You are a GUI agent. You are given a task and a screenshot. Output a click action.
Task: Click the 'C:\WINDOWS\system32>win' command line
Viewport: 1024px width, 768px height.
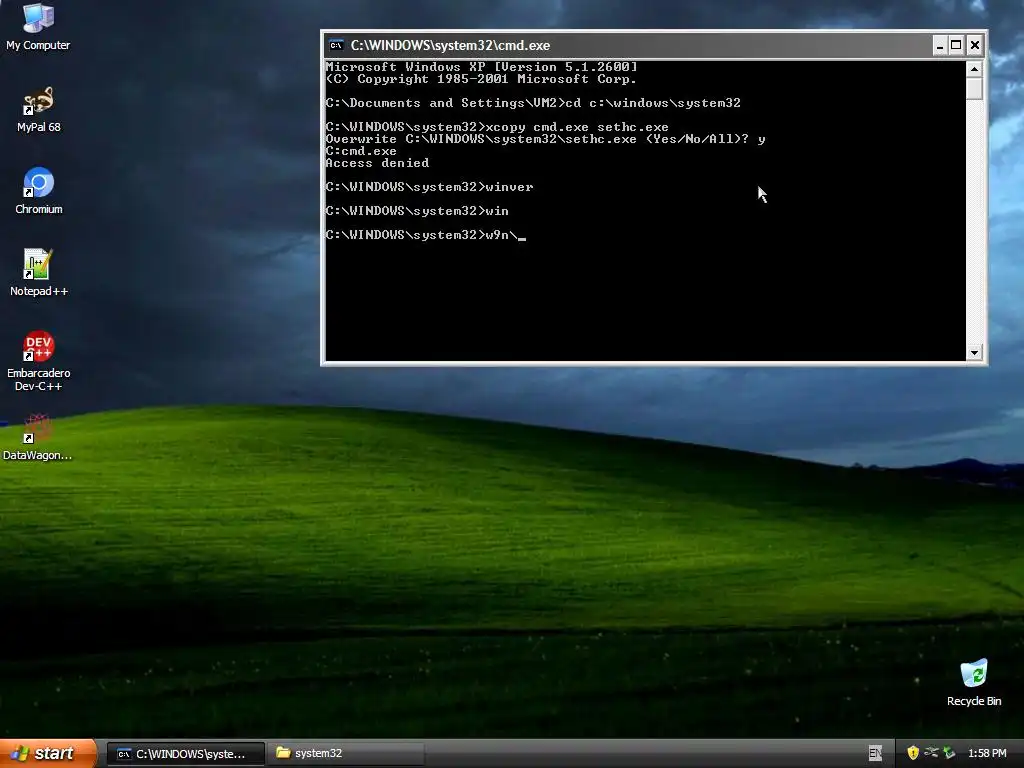pos(417,210)
